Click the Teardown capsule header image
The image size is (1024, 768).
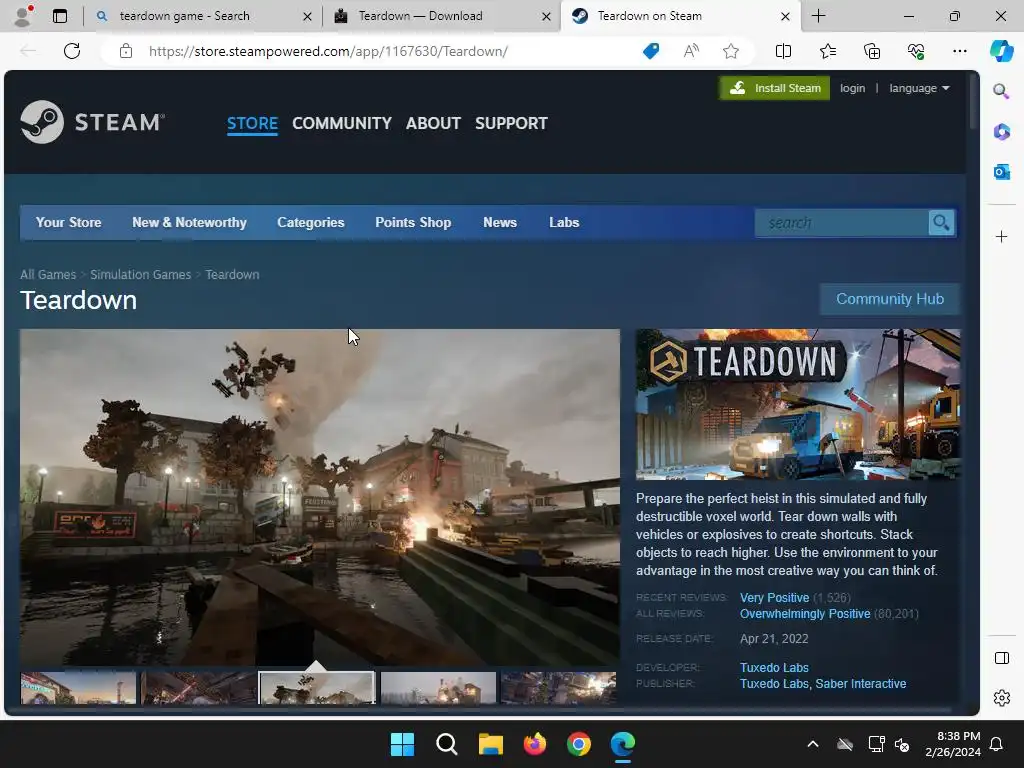point(798,404)
